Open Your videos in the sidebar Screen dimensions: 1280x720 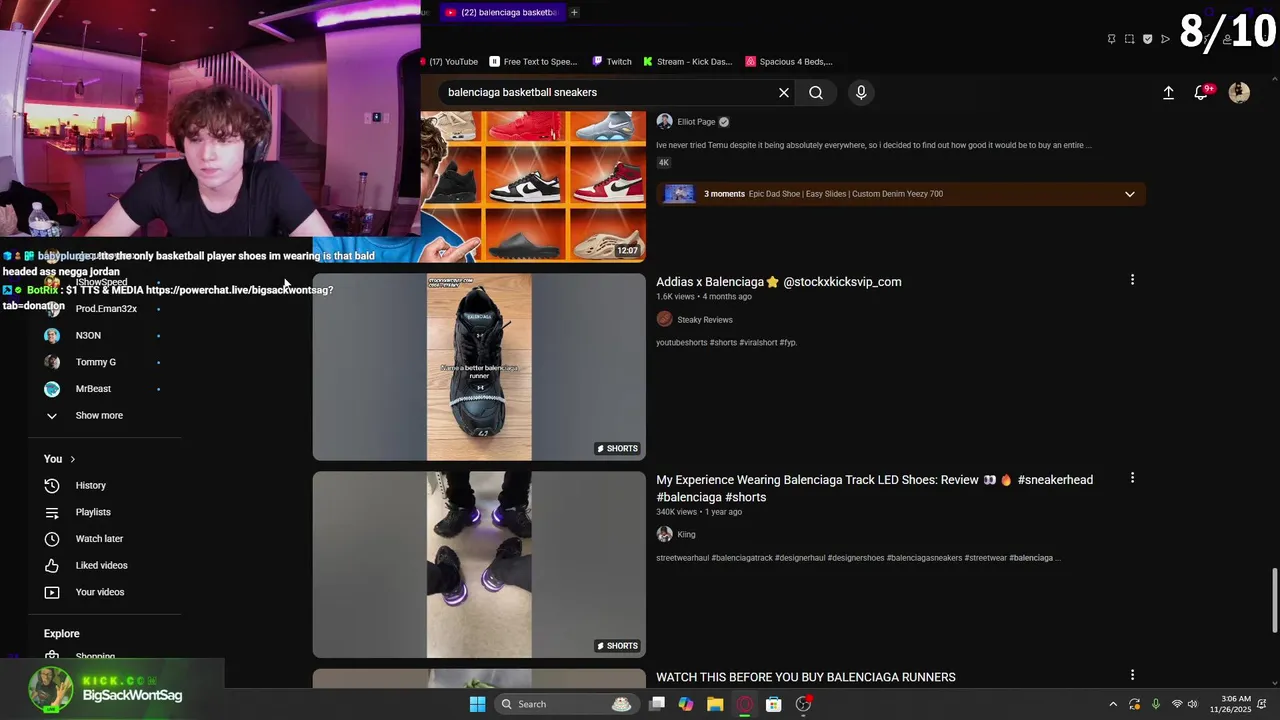click(x=100, y=592)
